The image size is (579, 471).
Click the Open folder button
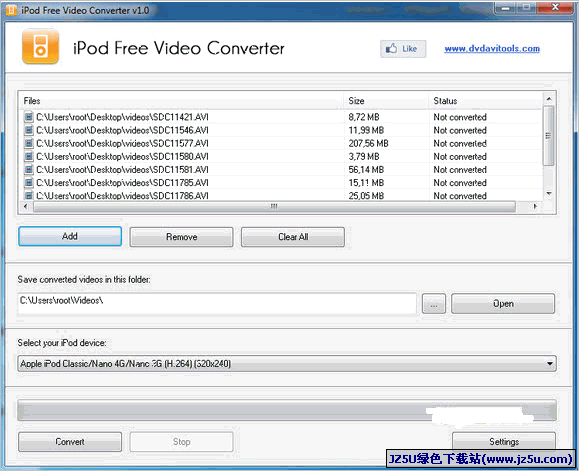(503, 304)
